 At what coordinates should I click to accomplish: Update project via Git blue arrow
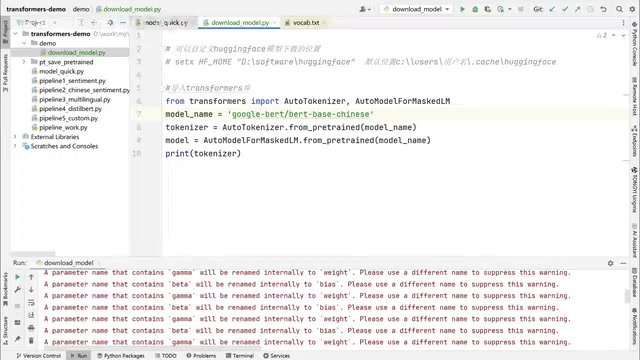click(552, 9)
